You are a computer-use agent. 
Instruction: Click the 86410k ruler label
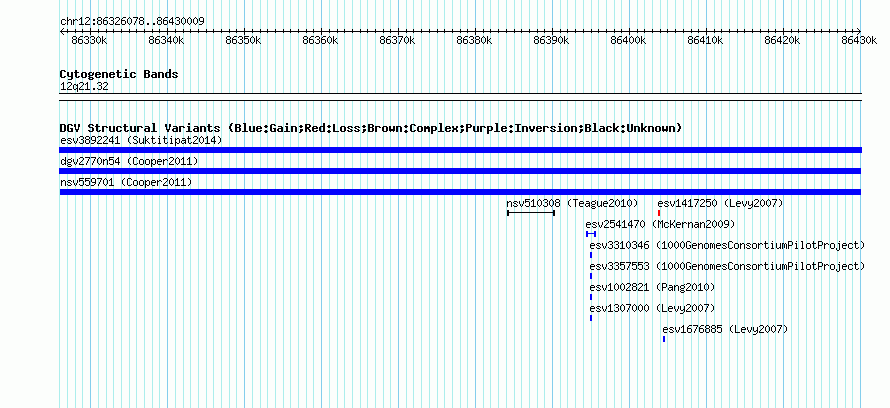[x=706, y=40]
